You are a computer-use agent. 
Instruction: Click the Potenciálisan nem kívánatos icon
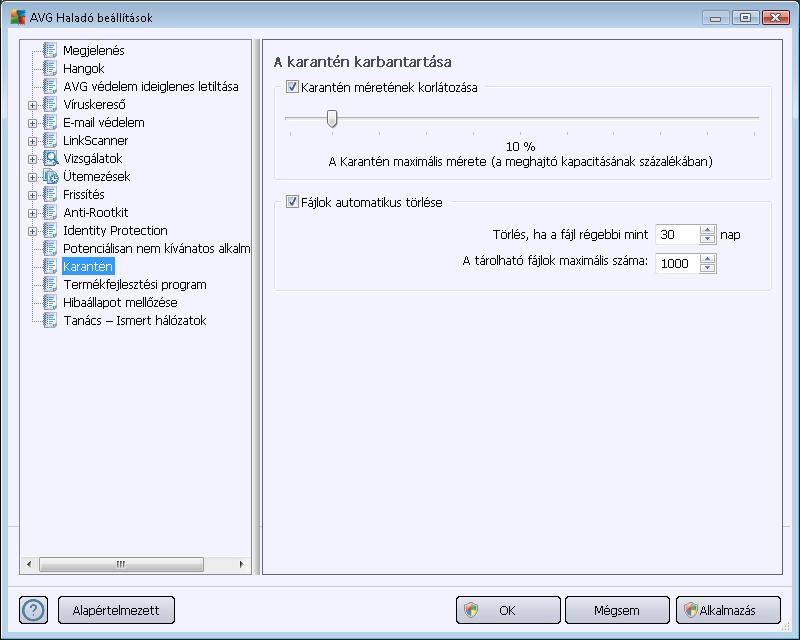click(x=49, y=248)
